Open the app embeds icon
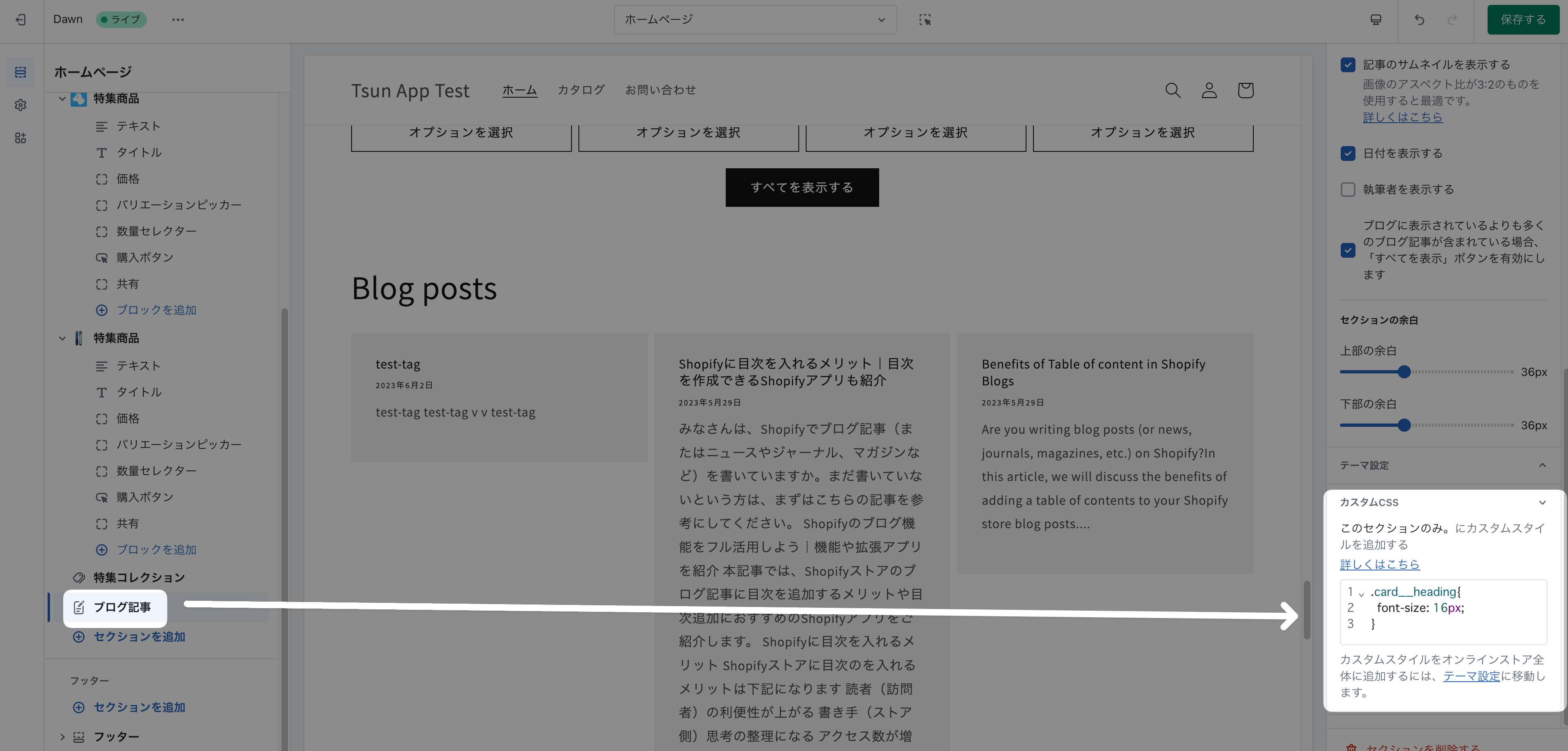This screenshot has width=1568, height=751. tap(21, 138)
